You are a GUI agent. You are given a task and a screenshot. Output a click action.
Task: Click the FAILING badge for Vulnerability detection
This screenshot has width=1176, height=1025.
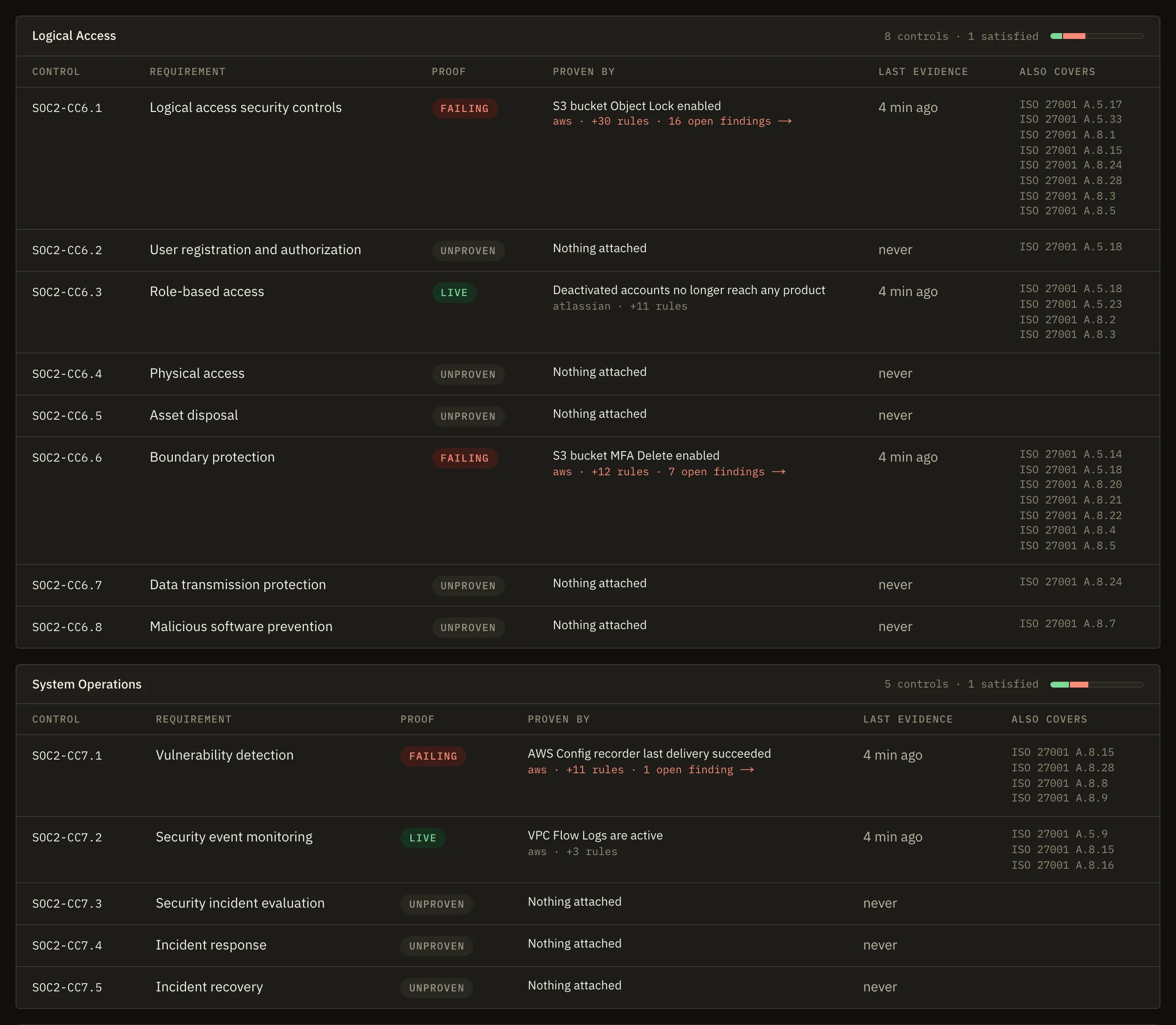click(433, 756)
